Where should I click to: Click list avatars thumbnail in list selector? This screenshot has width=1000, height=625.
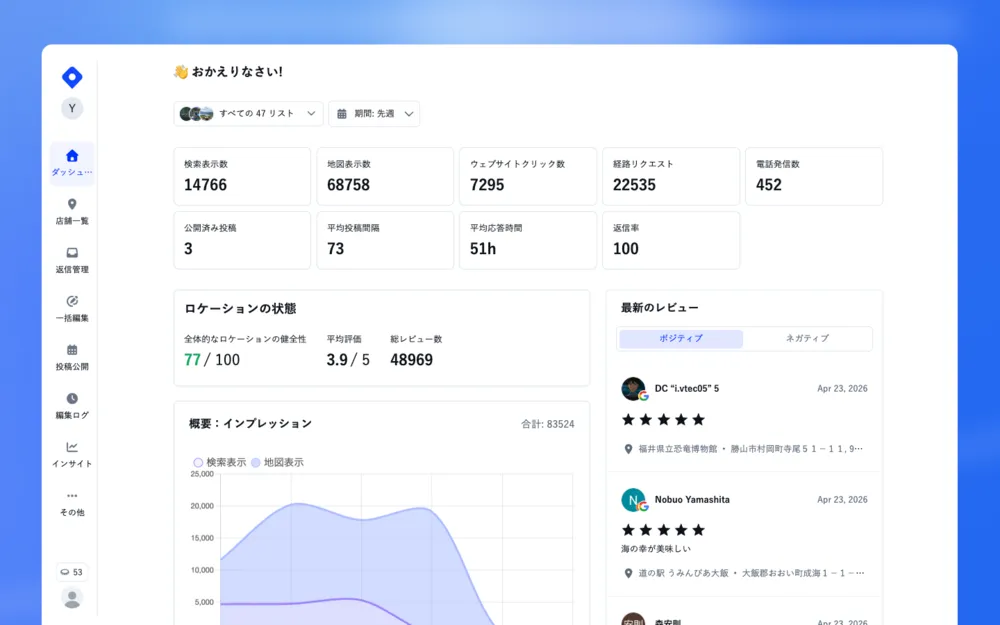pyautogui.click(x=196, y=114)
